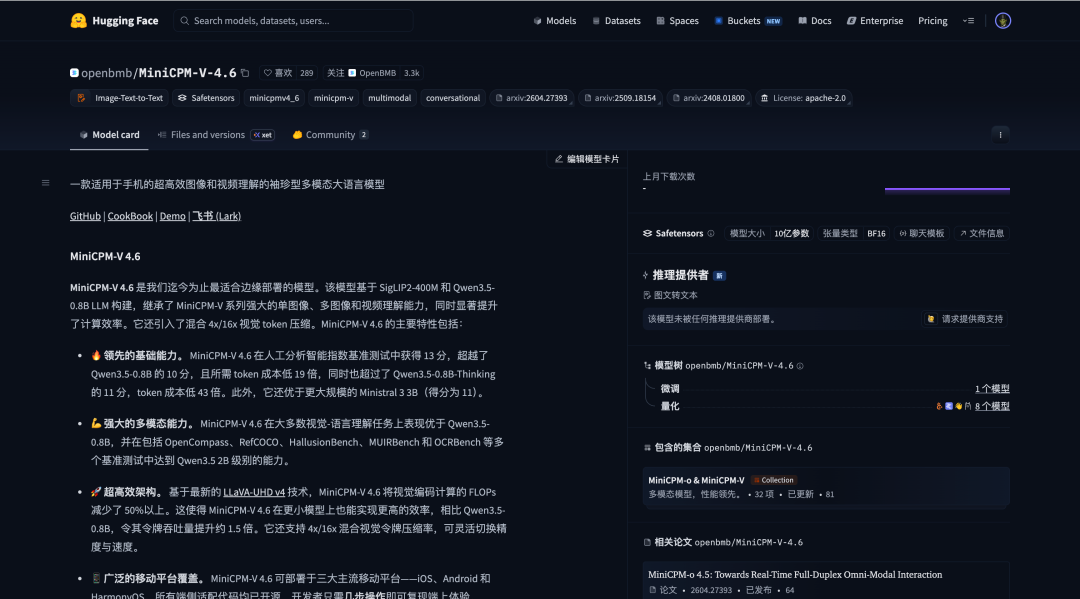
Task: Open the MiniCPM-o 4.5 paper link
Action: coord(795,574)
